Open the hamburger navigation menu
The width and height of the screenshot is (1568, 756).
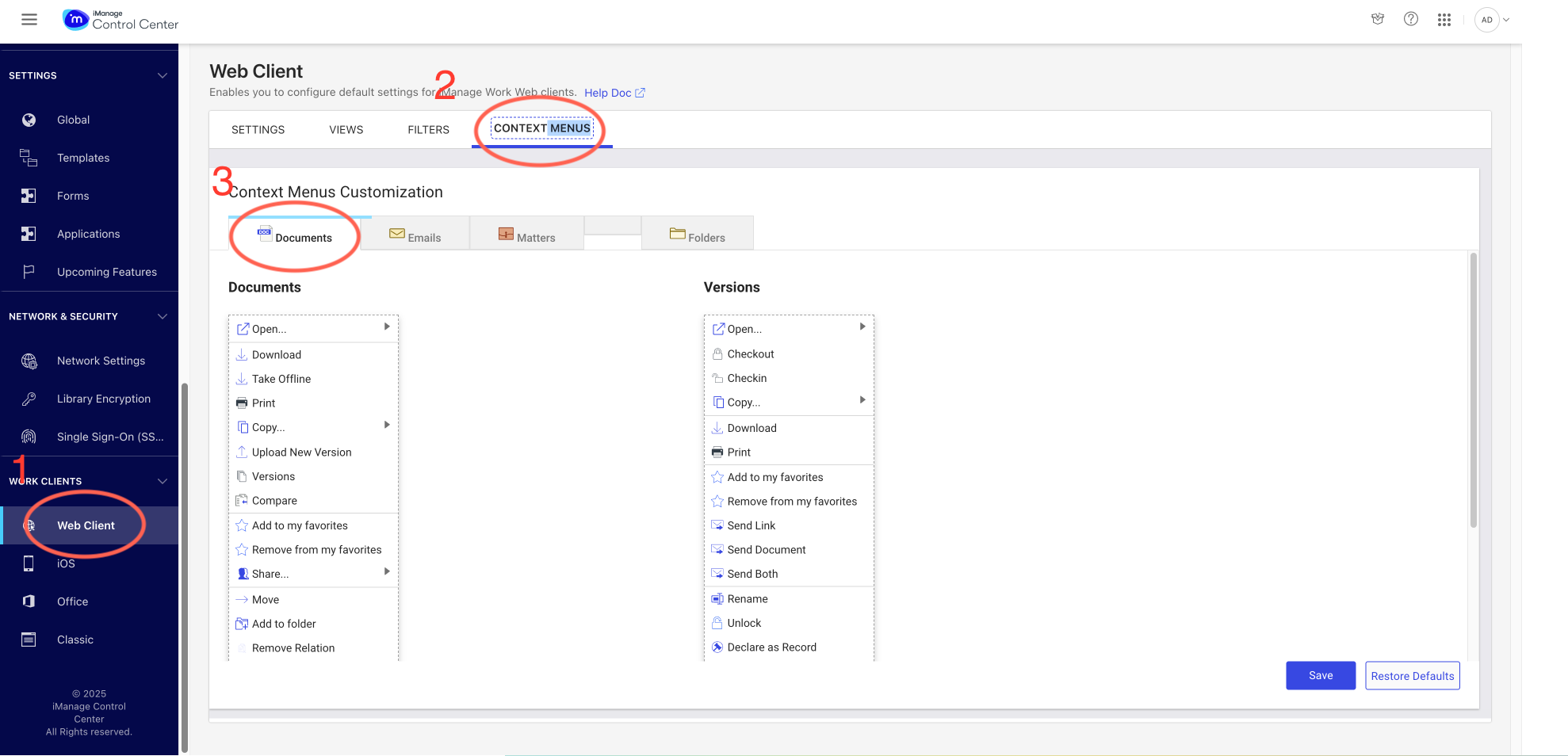point(29,20)
